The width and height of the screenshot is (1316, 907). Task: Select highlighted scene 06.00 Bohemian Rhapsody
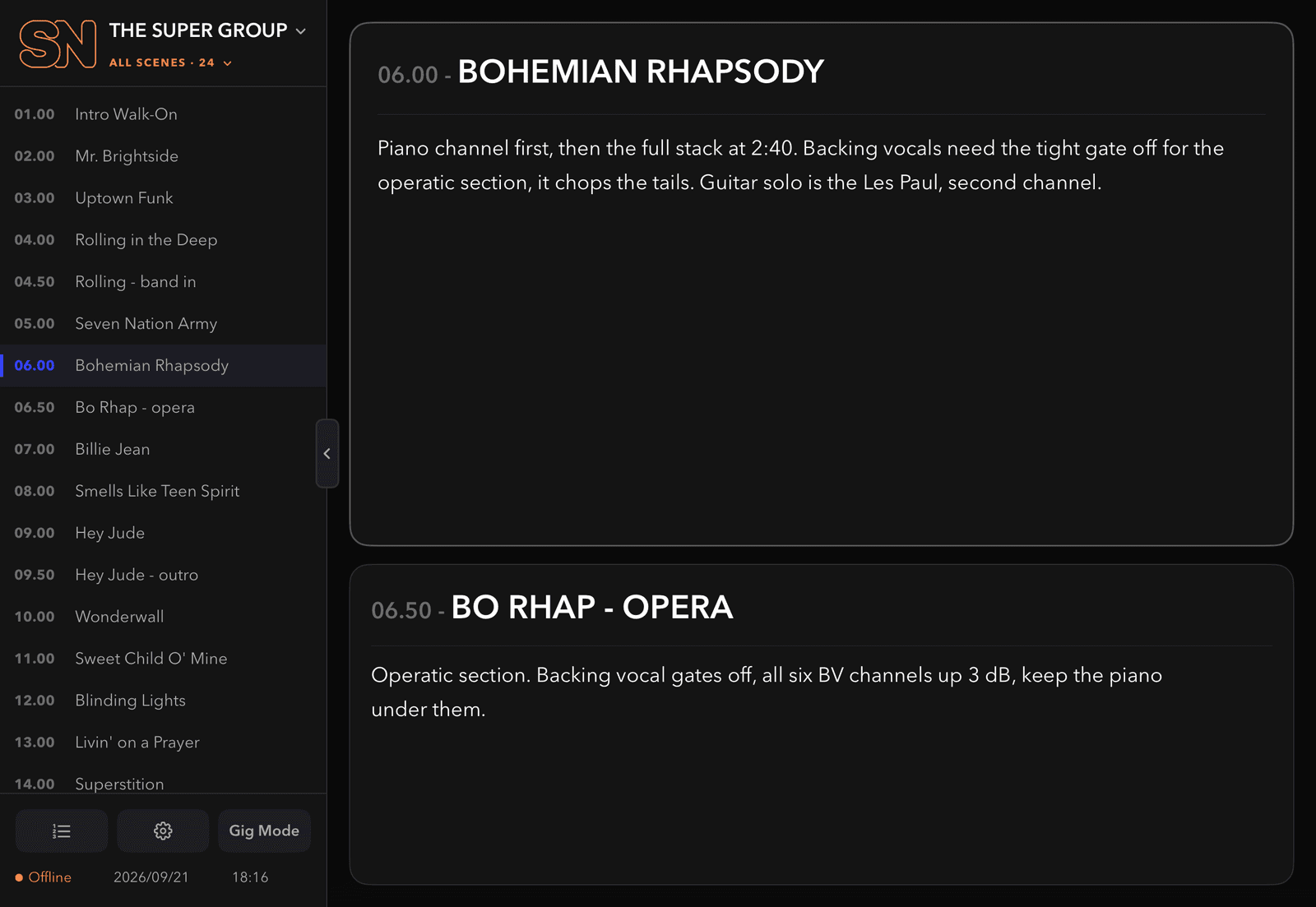click(163, 366)
